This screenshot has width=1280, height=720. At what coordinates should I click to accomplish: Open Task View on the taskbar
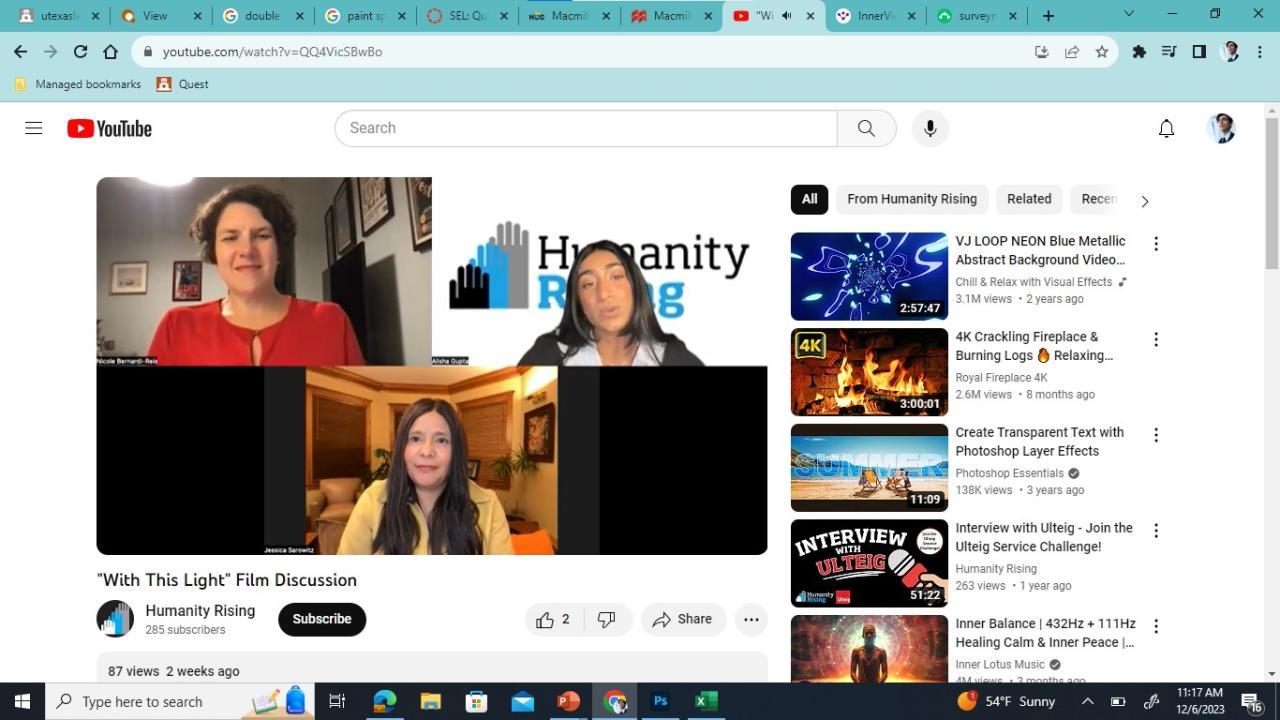pos(337,701)
